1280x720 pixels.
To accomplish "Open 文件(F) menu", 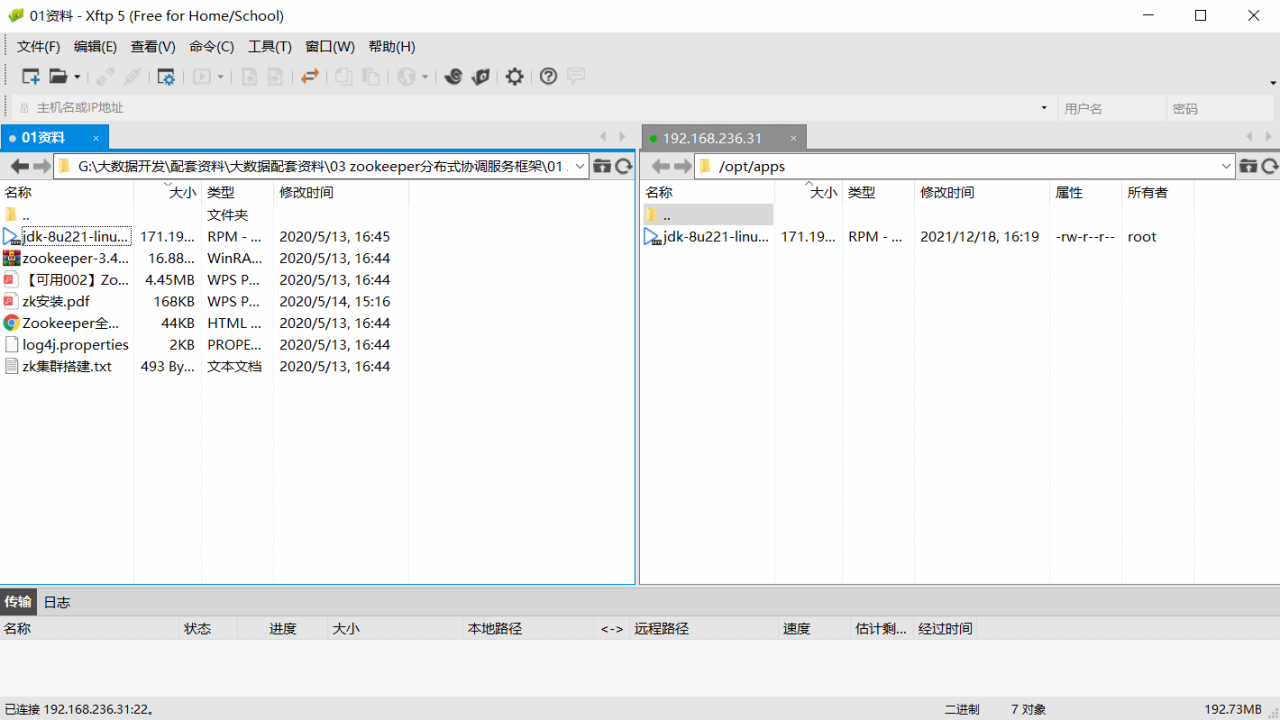I will [x=38, y=46].
